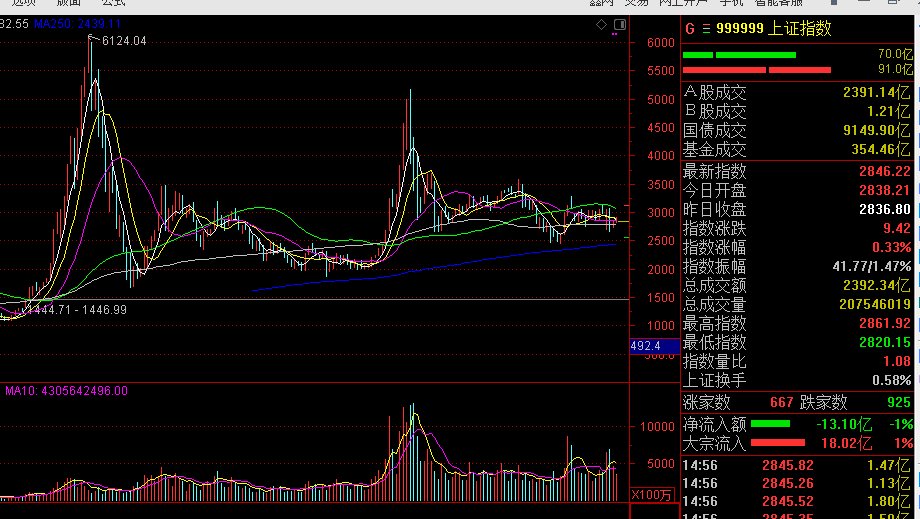Screen dimensions: 920x519
Task: Click the MA10 volume indicator label
Action: click(66, 390)
